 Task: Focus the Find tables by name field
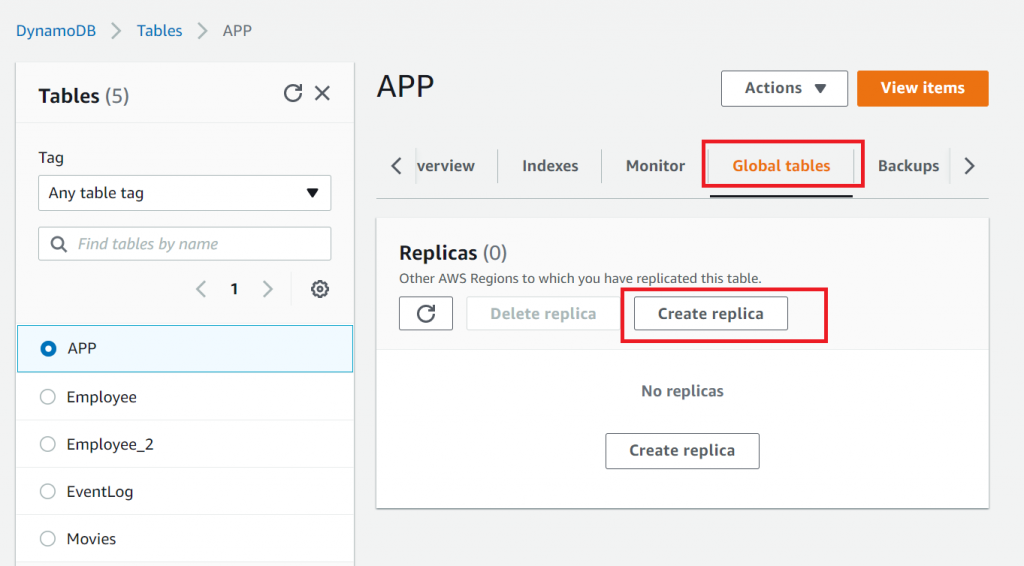click(x=185, y=244)
